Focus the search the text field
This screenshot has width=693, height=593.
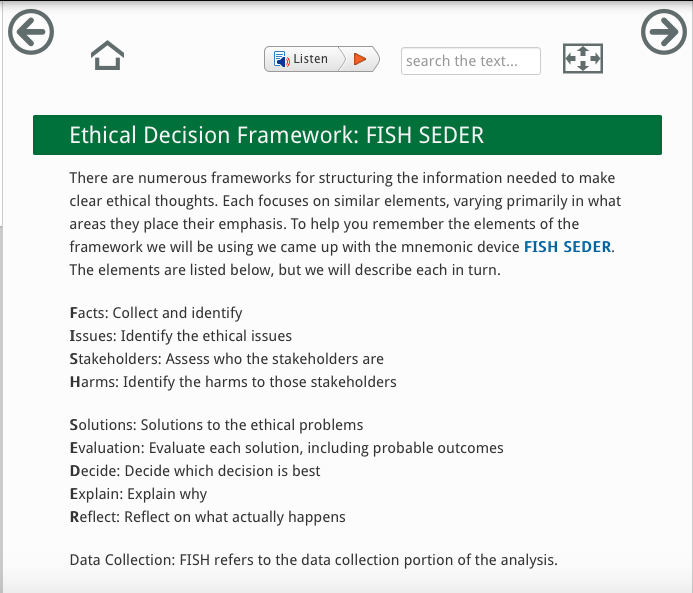coord(470,61)
